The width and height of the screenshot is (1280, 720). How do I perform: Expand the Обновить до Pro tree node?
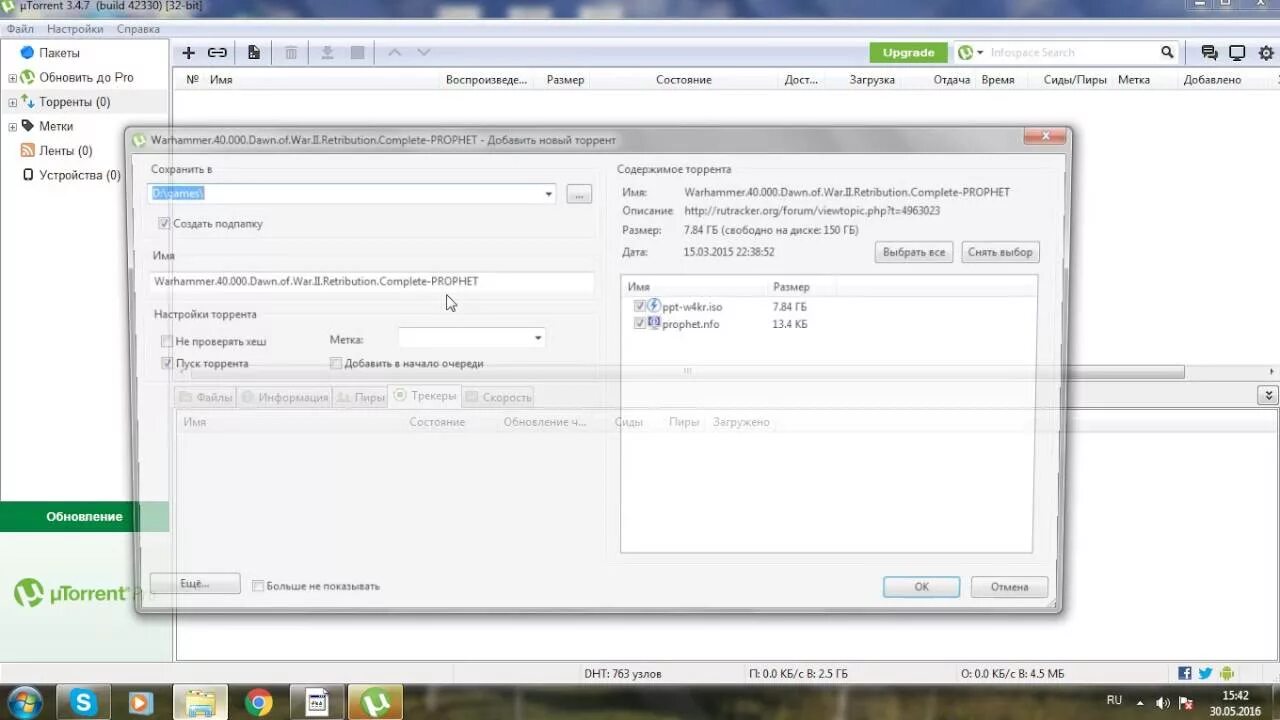click(x=13, y=78)
